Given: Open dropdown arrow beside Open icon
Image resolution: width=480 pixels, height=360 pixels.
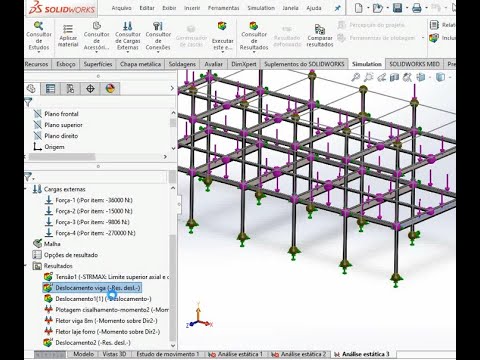Looking at the screenshot, I should (x=387, y=8).
